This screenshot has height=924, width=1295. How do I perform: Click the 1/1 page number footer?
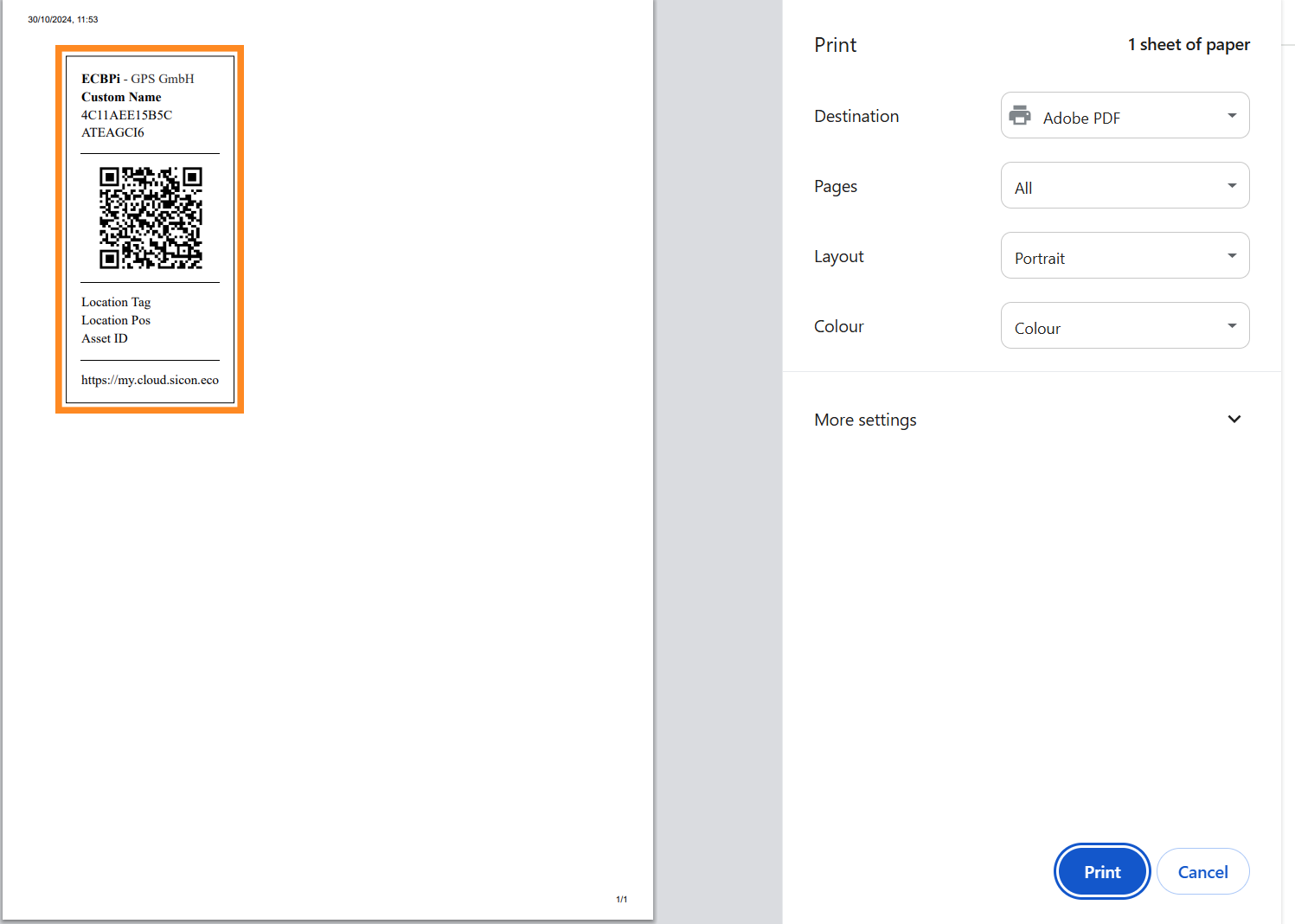(621, 900)
